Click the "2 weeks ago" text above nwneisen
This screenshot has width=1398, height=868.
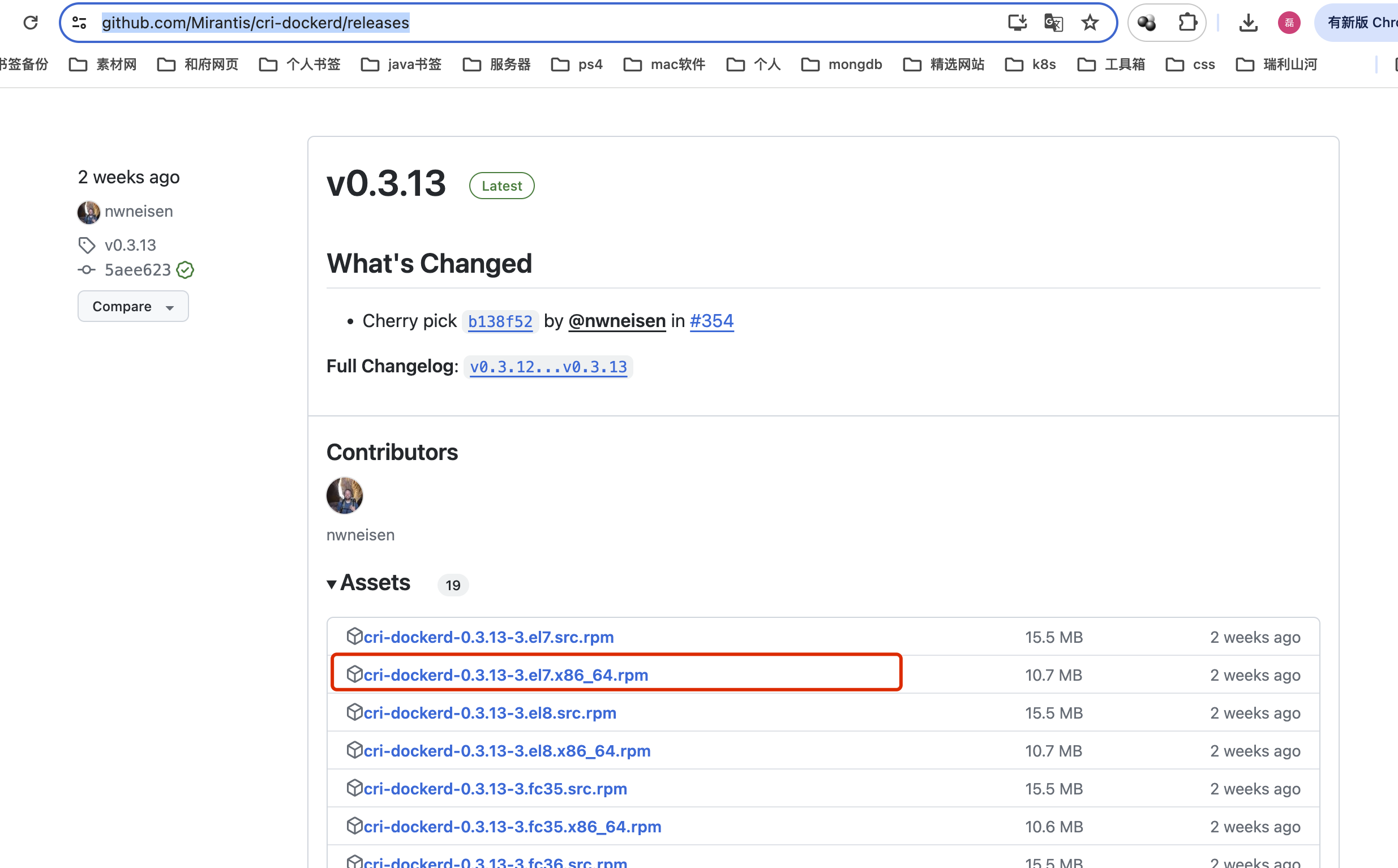coord(128,177)
